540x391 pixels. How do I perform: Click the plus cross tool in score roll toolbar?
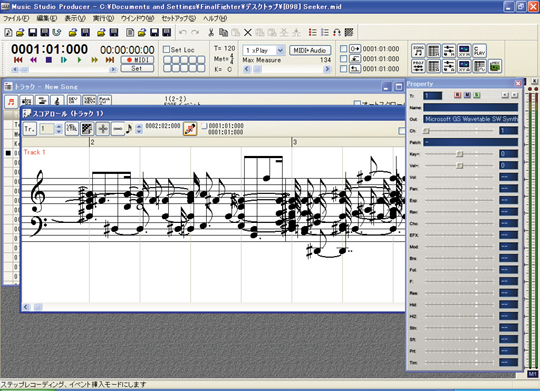click(x=103, y=129)
